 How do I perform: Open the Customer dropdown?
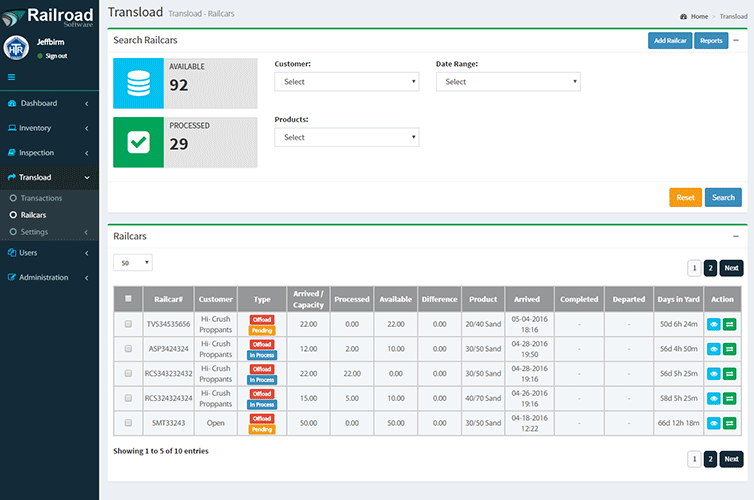(x=346, y=82)
